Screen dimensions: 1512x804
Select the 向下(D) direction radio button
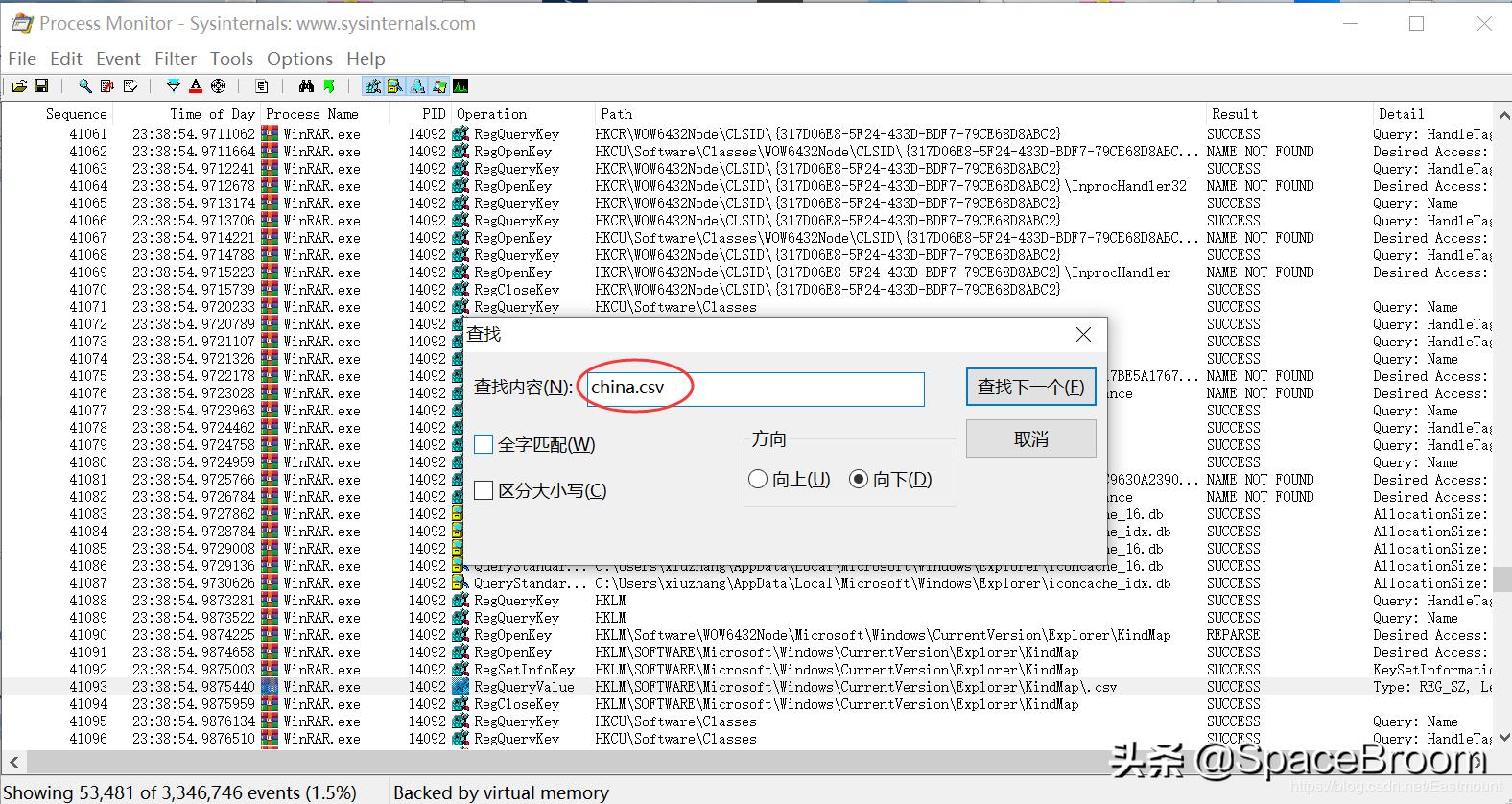pyautogui.click(x=859, y=479)
